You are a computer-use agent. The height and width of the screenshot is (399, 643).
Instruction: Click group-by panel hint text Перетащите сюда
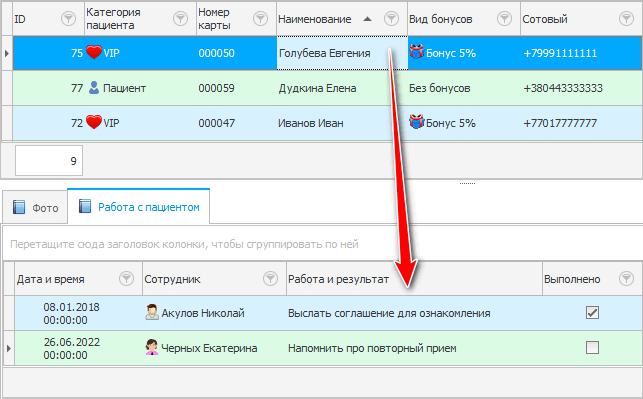click(184, 244)
